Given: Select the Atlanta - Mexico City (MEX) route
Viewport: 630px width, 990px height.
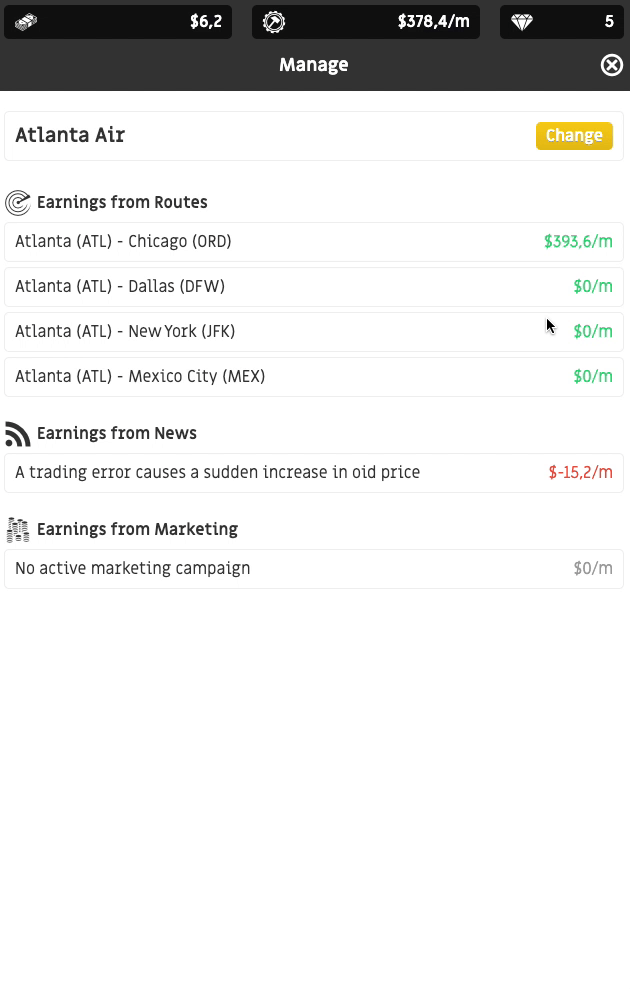Looking at the screenshot, I should click(314, 376).
